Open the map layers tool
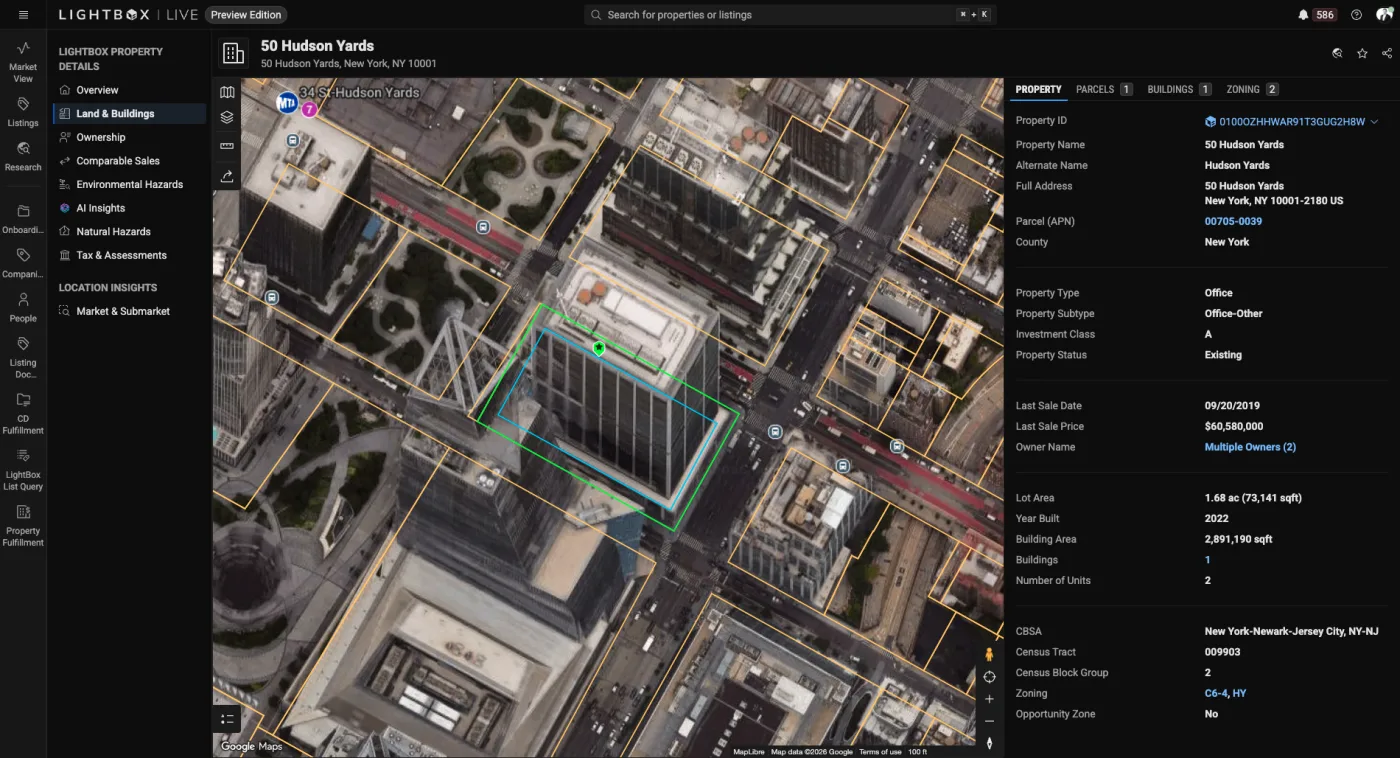Viewport: 1400px width, 758px height. (227, 118)
